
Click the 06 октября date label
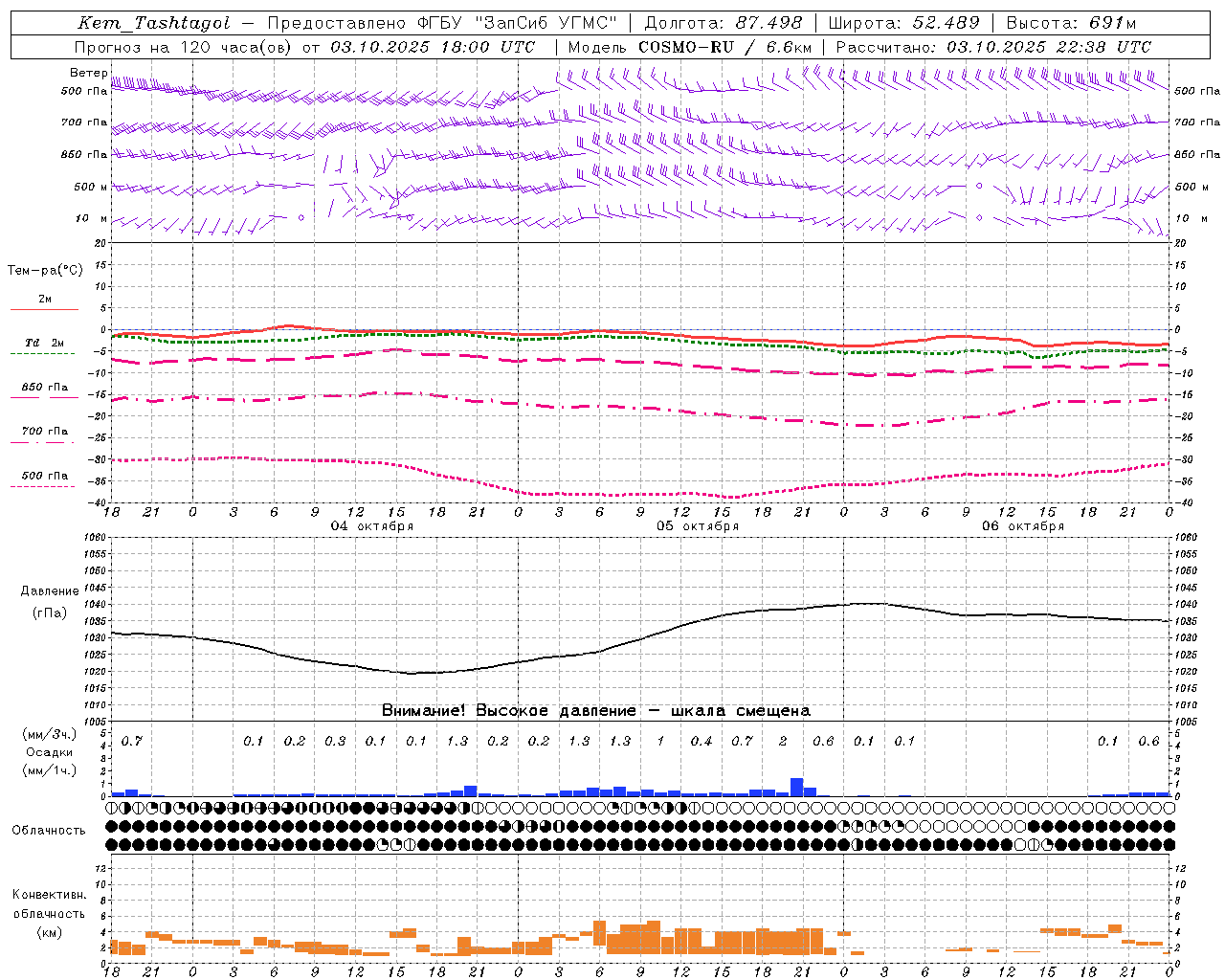(x=1023, y=526)
